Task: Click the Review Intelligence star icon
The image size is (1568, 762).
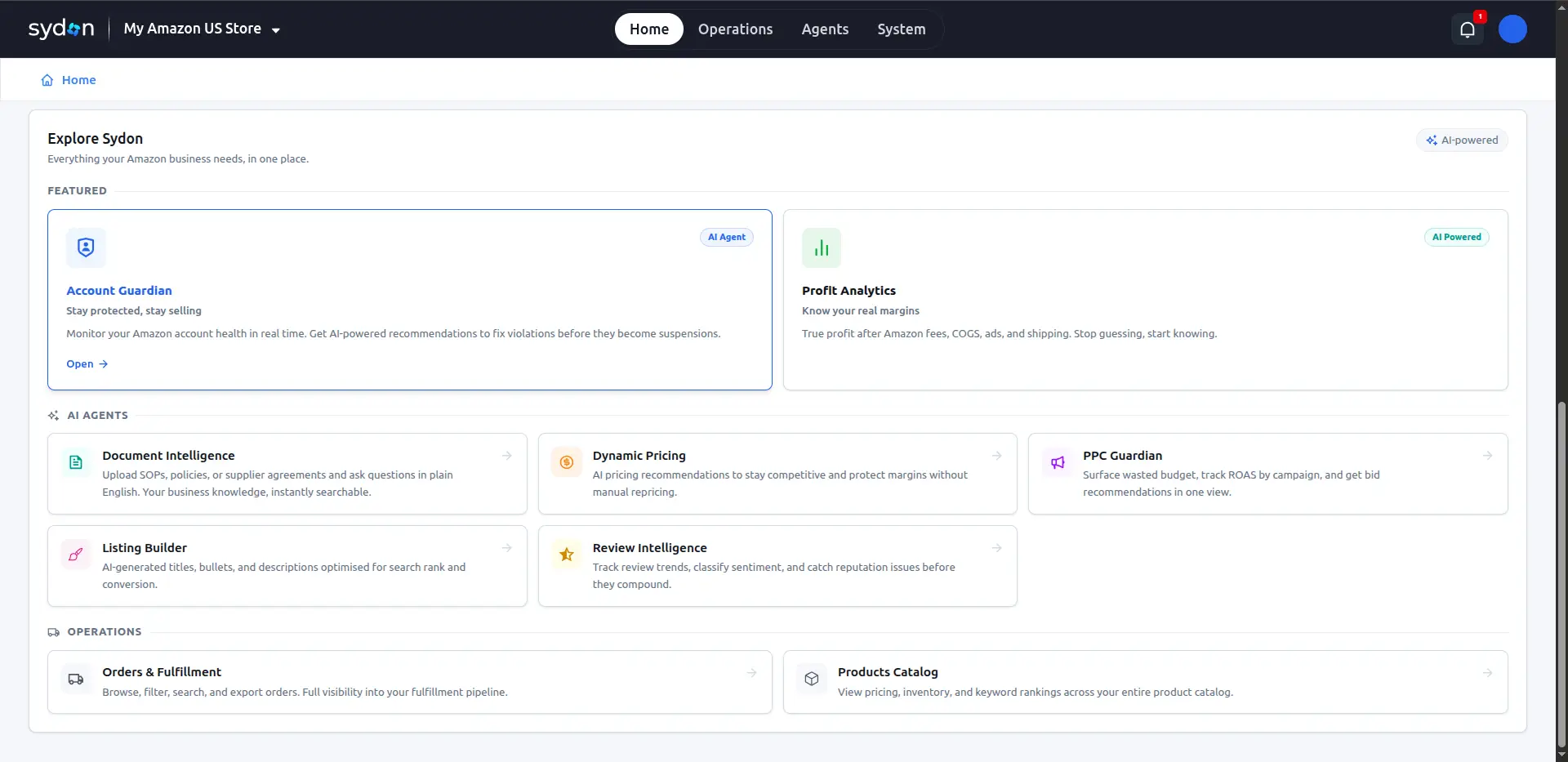Action: 567,555
